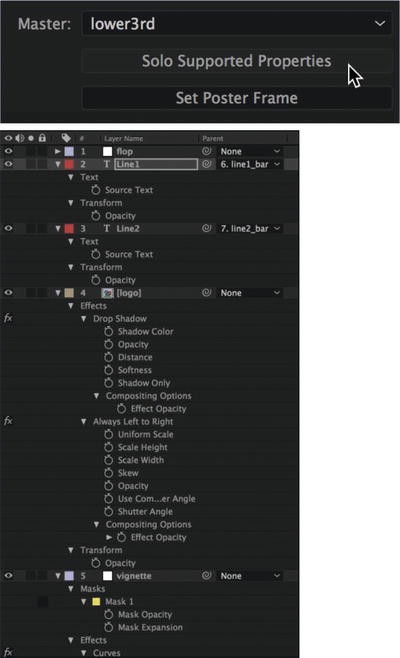The image size is (400, 658).
Task: Click parent pick whip of Line2 layer
Action: click(x=206, y=228)
